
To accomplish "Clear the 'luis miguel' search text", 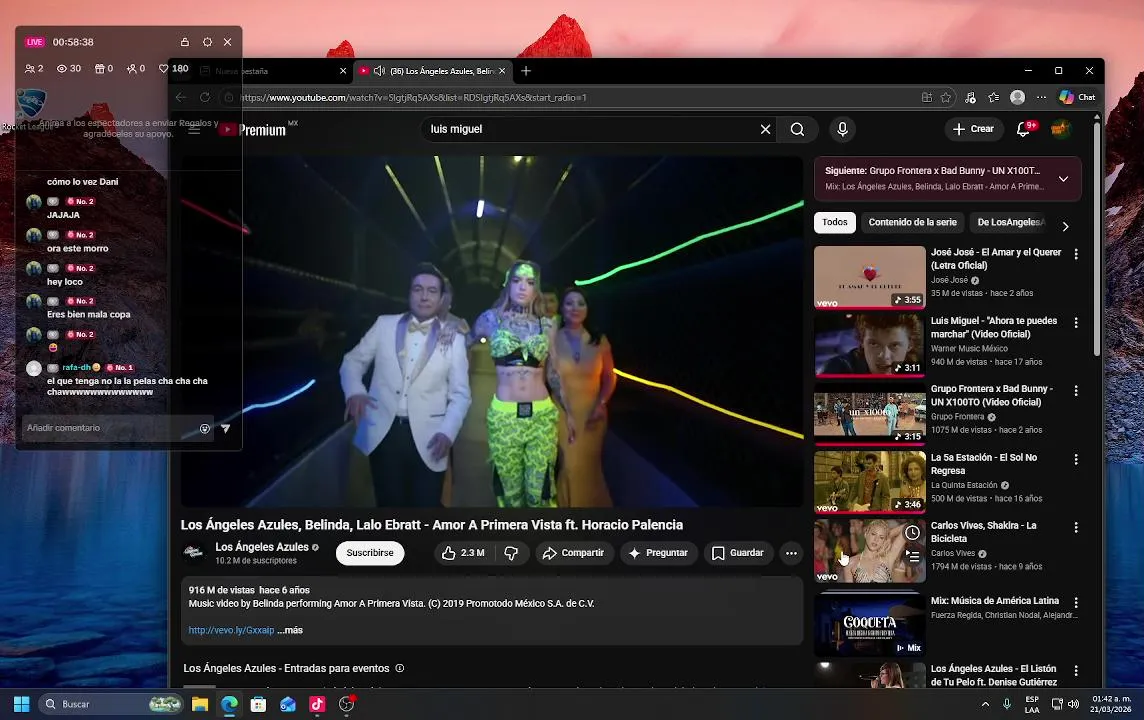I will pos(765,129).
